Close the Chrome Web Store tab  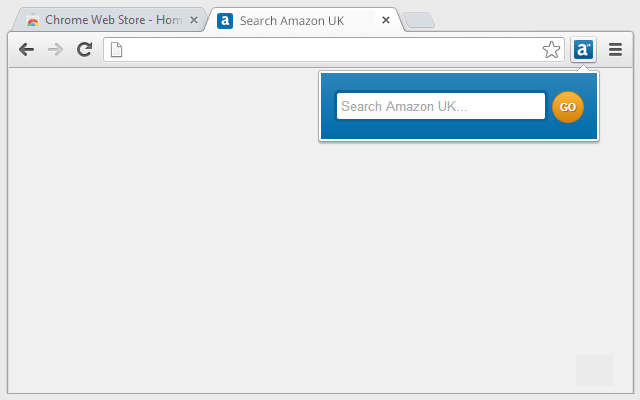click(194, 20)
